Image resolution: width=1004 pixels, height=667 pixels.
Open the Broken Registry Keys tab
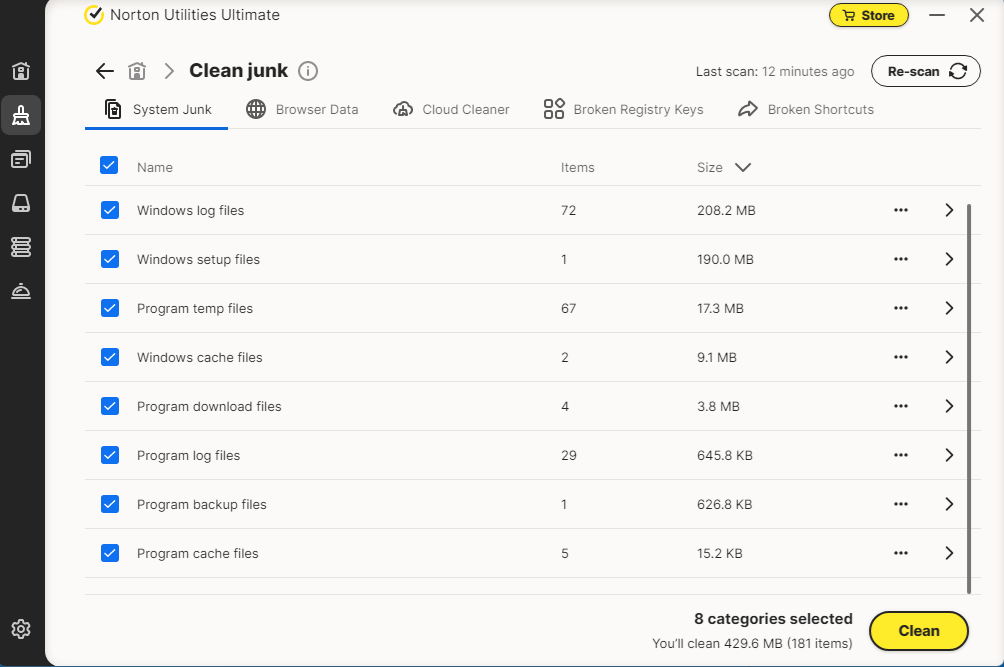623,110
